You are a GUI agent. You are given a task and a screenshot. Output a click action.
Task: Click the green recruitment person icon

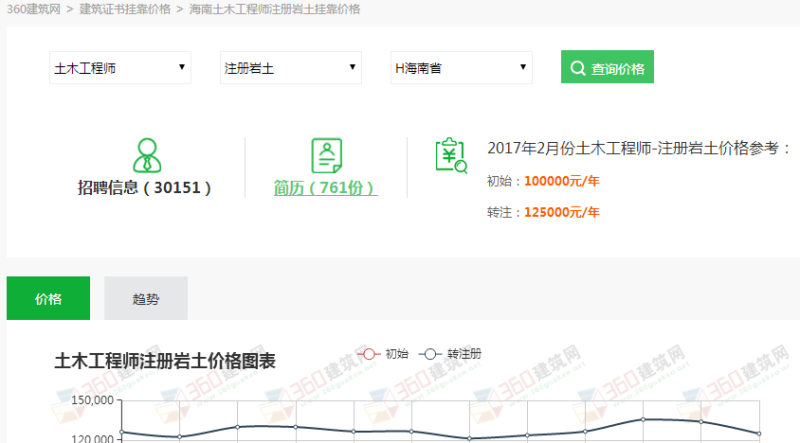pyautogui.click(x=146, y=155)
